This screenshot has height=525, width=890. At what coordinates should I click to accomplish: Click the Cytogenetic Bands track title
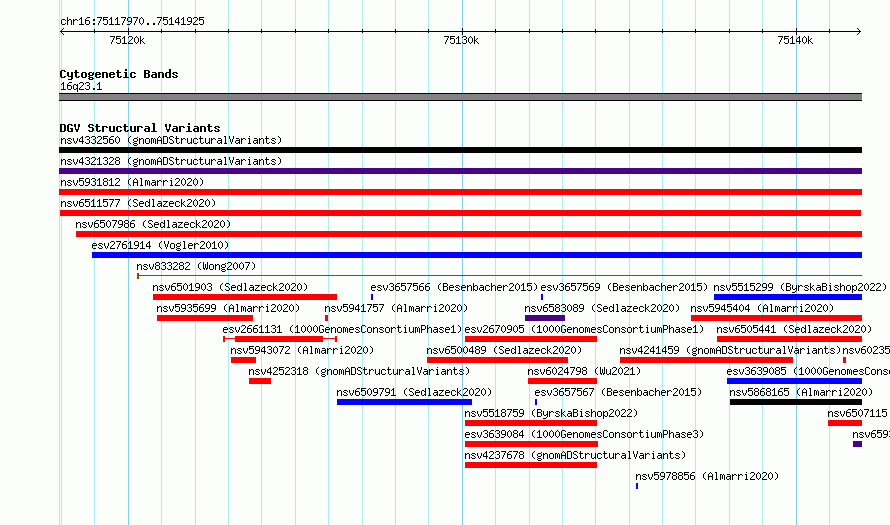[119, 74]
